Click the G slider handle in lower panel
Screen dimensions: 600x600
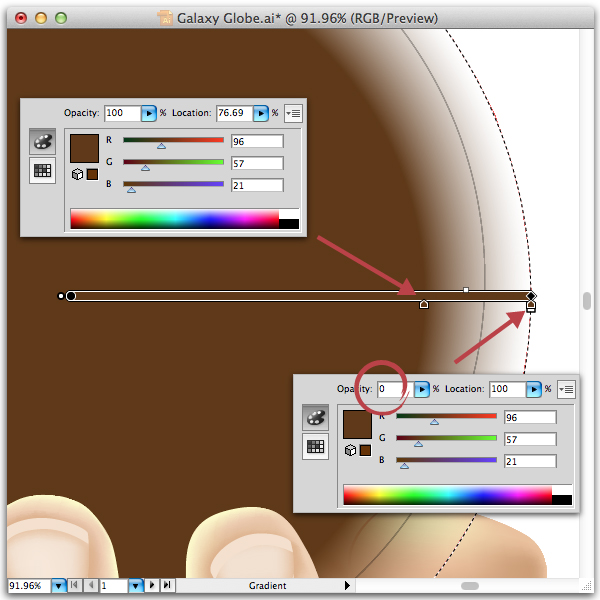click(418, 443)
